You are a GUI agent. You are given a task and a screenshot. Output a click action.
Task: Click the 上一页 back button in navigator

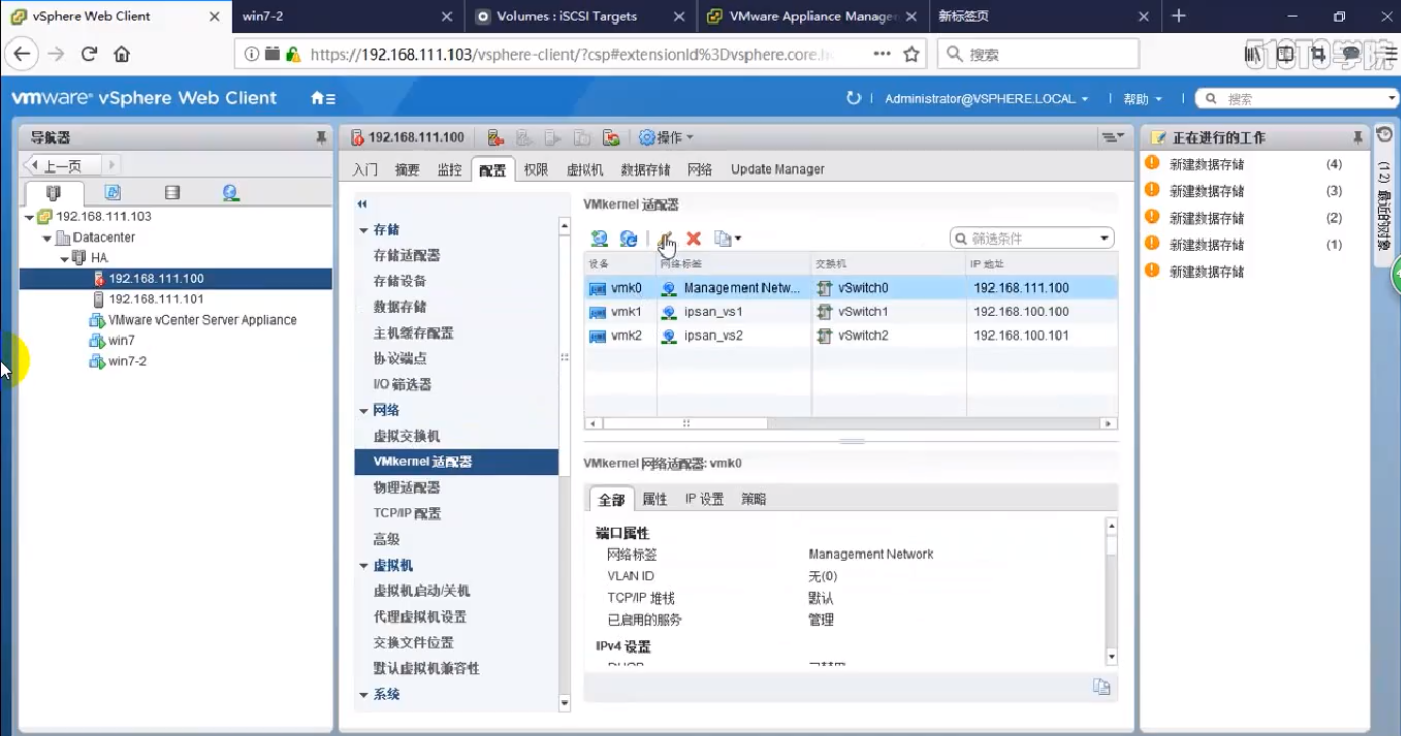62,165
